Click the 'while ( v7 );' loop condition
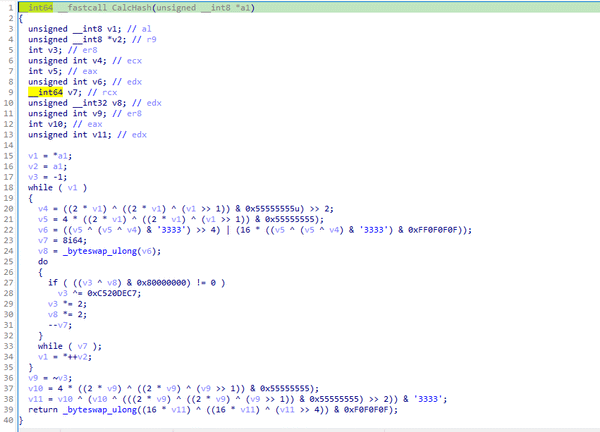Image resolution: width=600 pixels, height=432 pixels. [70, 346]
